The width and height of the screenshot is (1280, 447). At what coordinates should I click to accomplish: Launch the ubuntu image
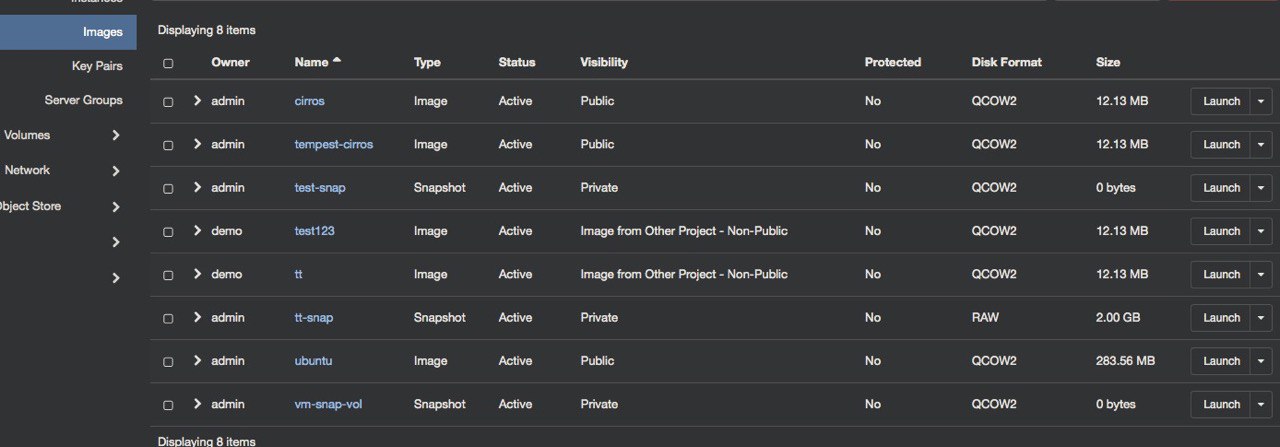click(1221, 361)
